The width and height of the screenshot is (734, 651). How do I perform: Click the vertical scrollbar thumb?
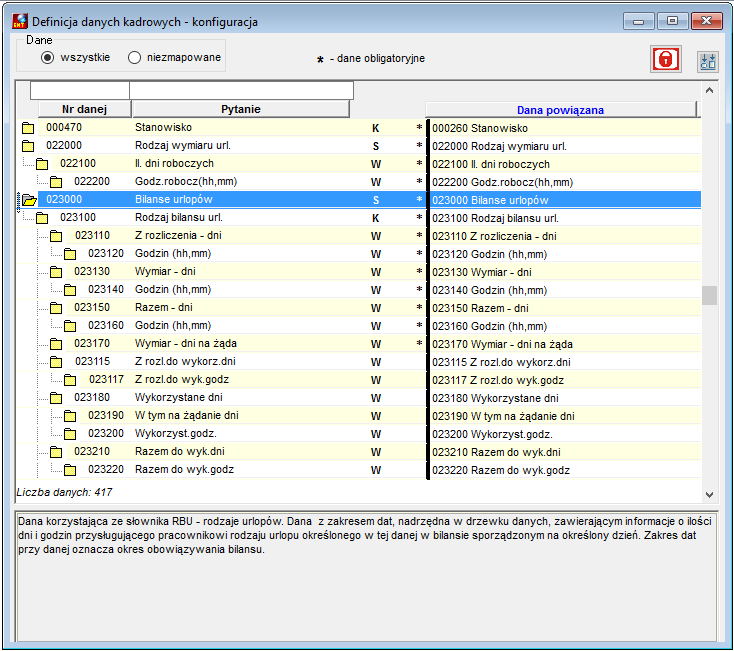point(709,295)
